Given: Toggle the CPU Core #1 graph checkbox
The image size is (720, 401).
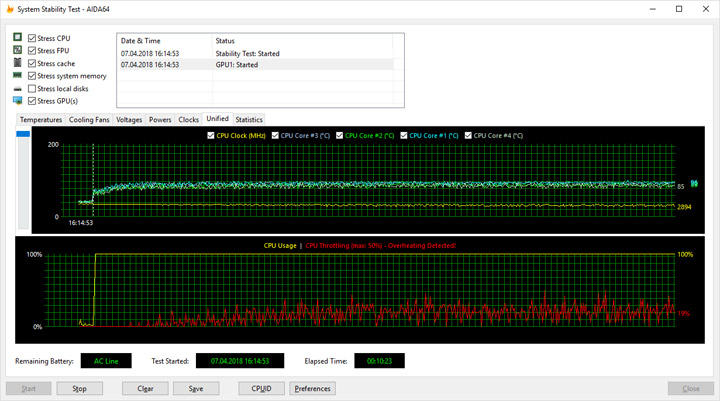Looking at the screenshot, I should tap(404, 136).
